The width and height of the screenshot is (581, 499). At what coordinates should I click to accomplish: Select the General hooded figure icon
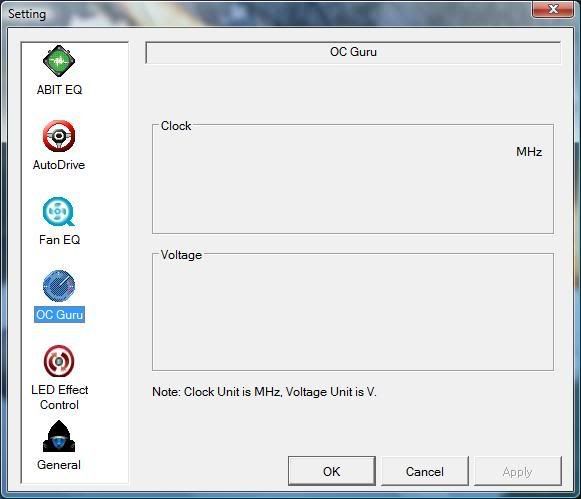[59, 436]
